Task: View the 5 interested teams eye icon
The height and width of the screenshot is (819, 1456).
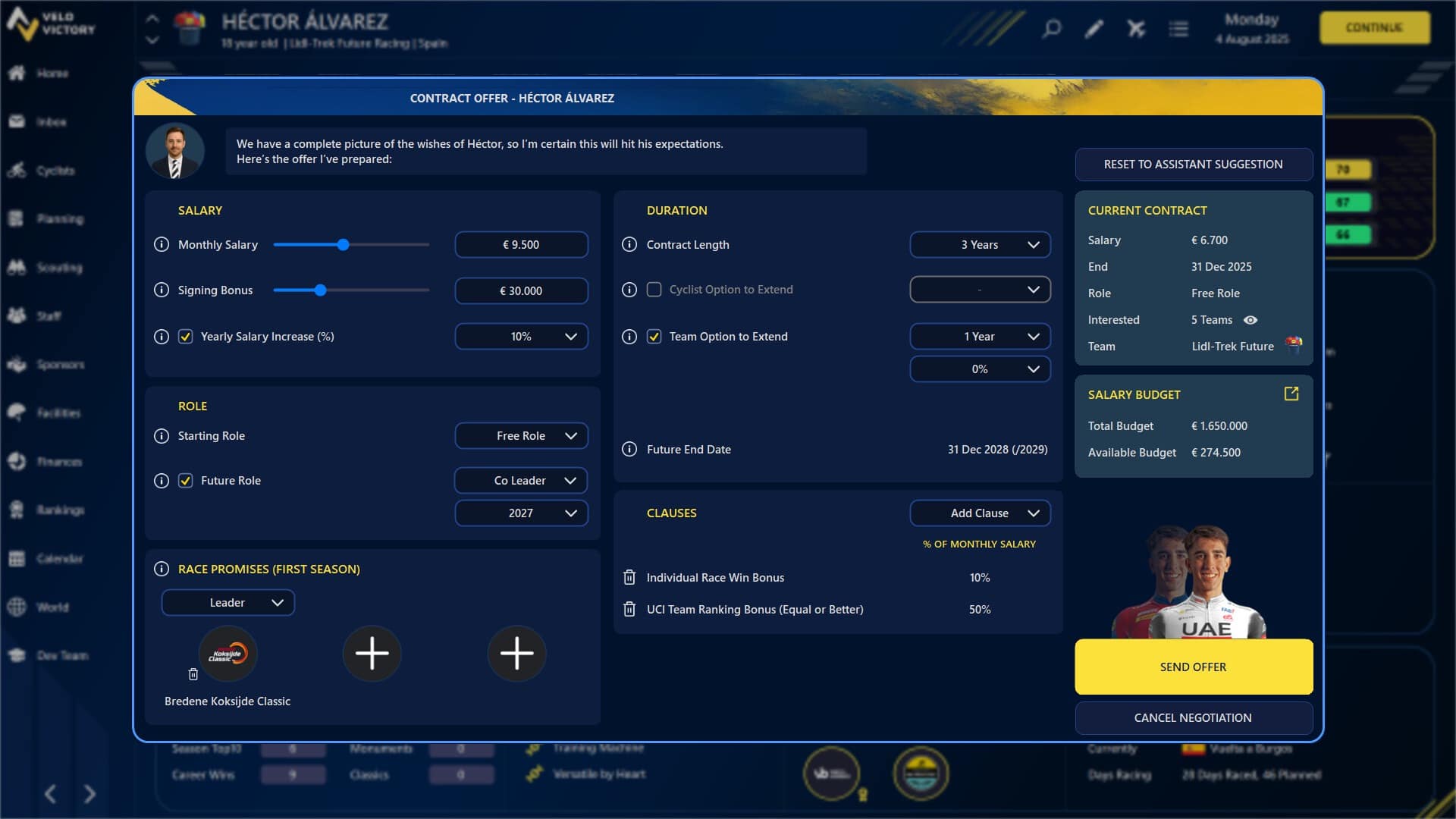Action: coord(1250,320)
